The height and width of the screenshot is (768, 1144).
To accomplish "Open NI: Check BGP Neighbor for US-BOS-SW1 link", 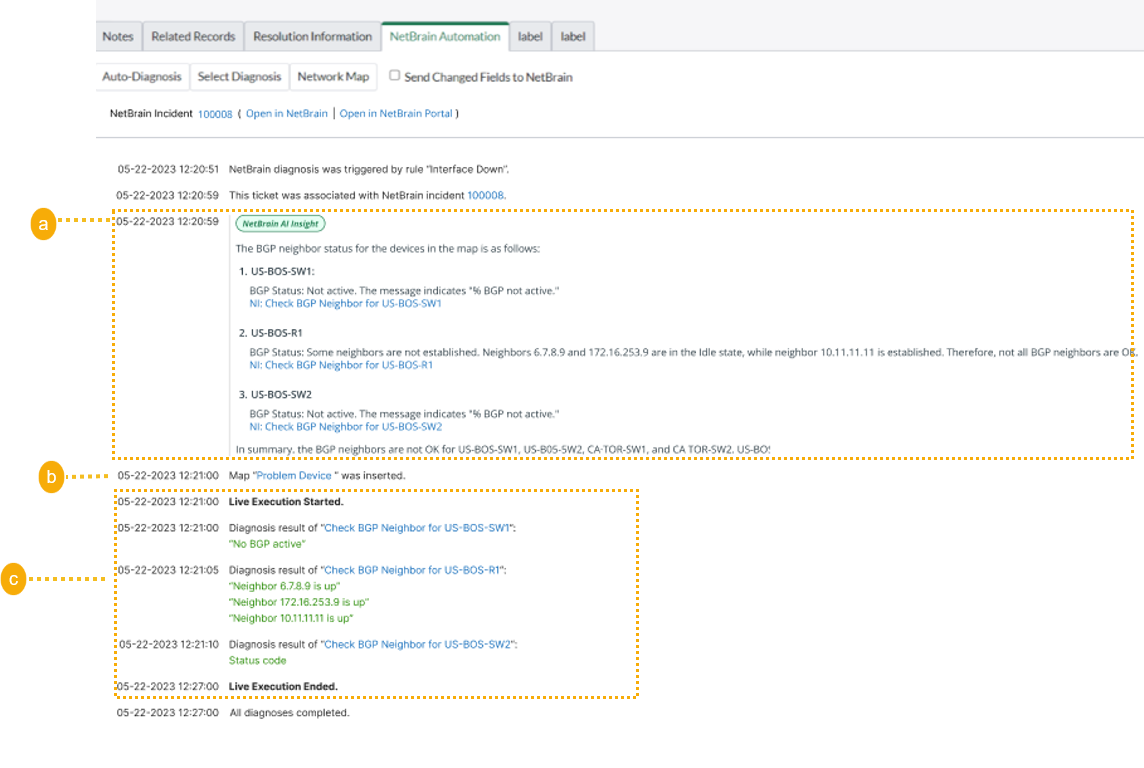I will coord(345,303).
